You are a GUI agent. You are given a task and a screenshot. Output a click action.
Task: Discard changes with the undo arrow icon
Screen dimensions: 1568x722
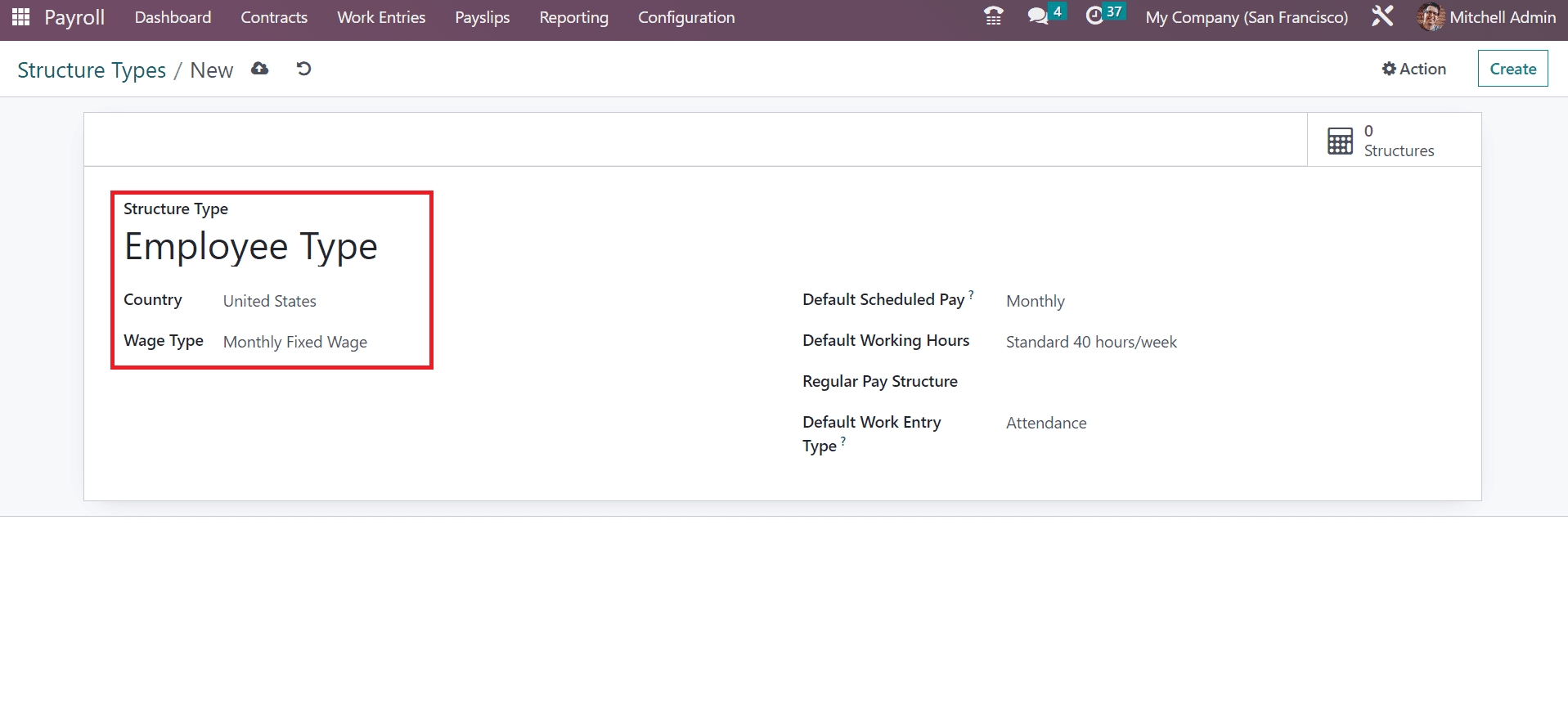(x=303, y=70)
